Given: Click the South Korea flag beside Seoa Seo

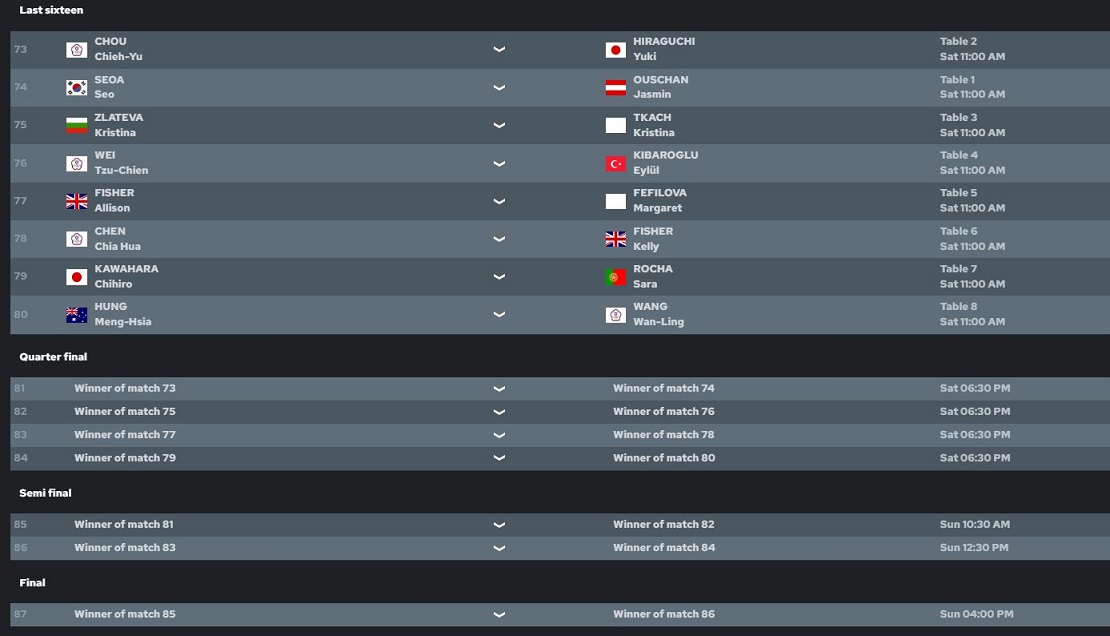Looking at the screenshot, I should click(x=76, y=87).
